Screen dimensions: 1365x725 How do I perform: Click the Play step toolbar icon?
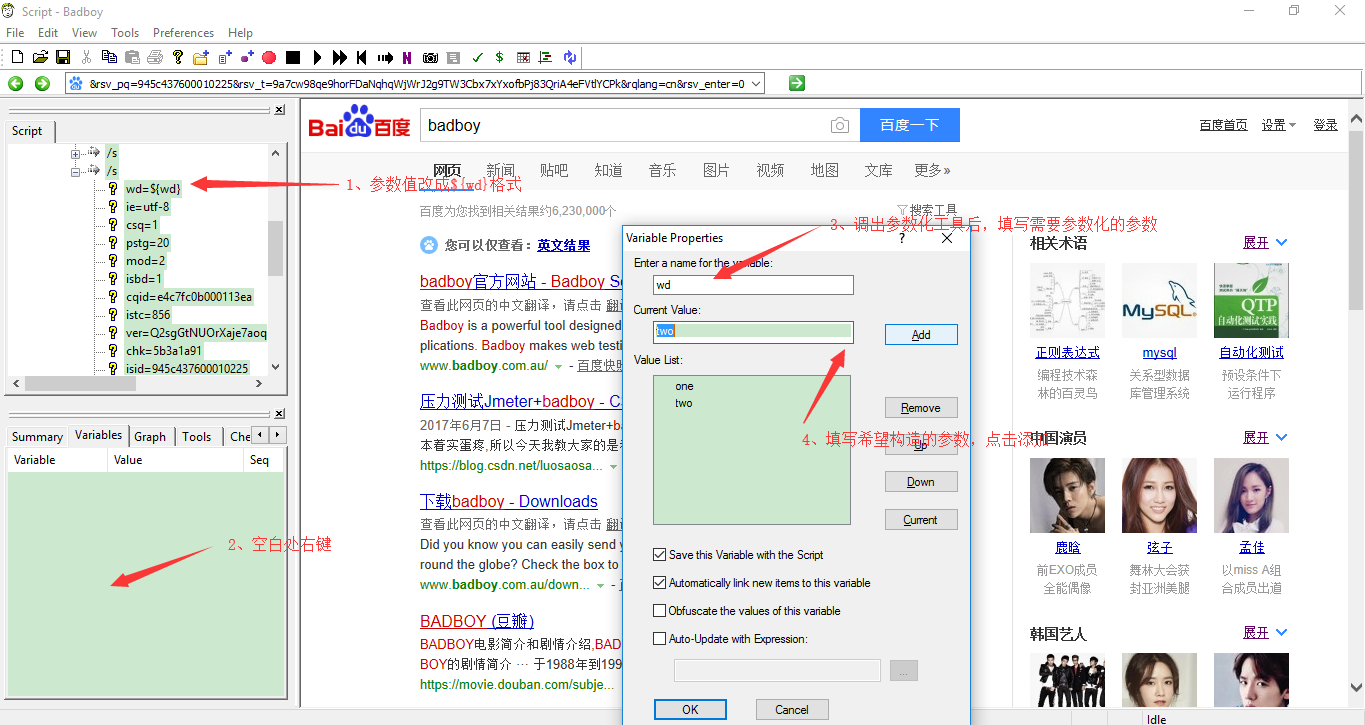pos(318,57)
